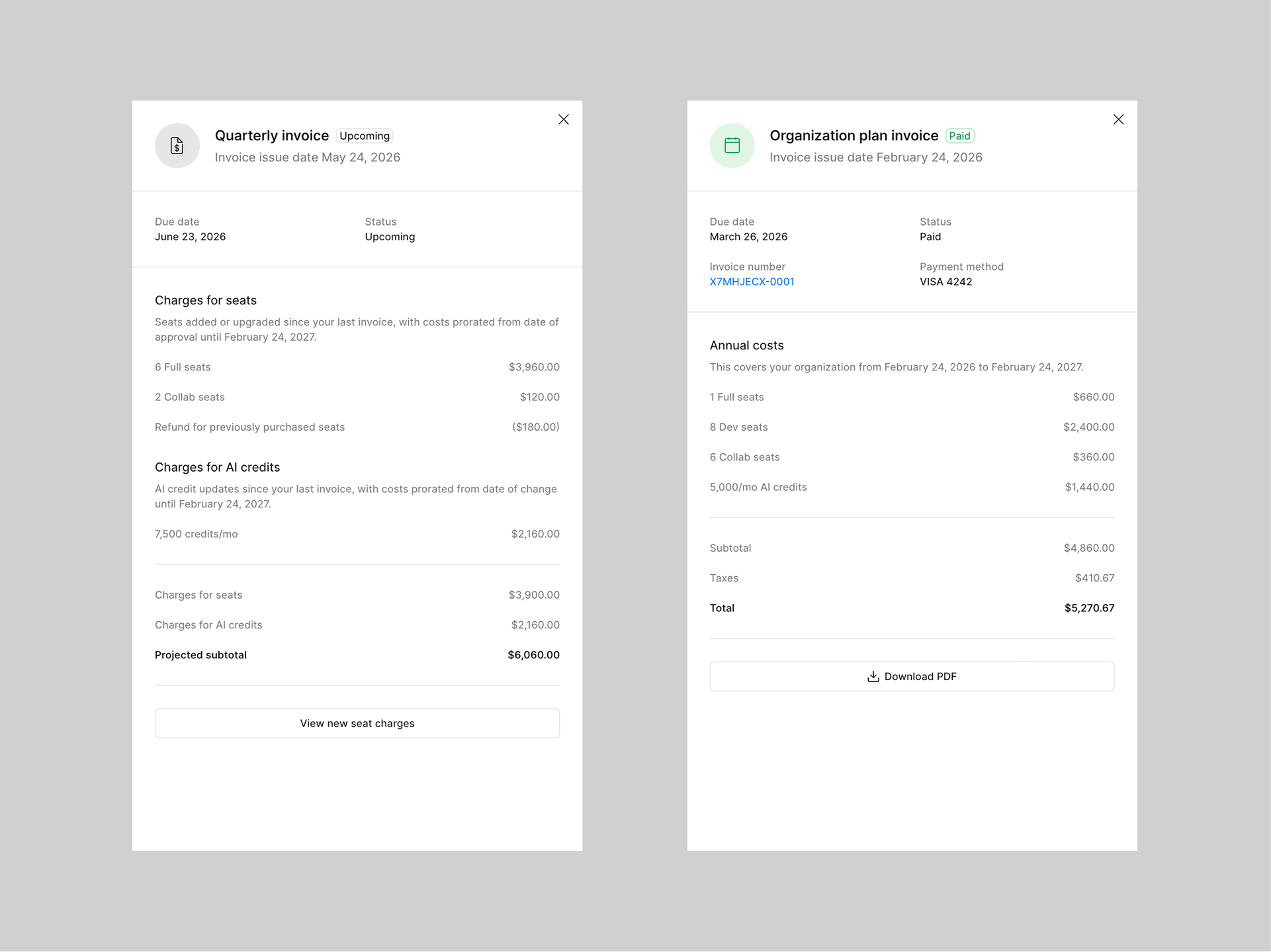Click the 6 Full seats line item

click(183, 367)
